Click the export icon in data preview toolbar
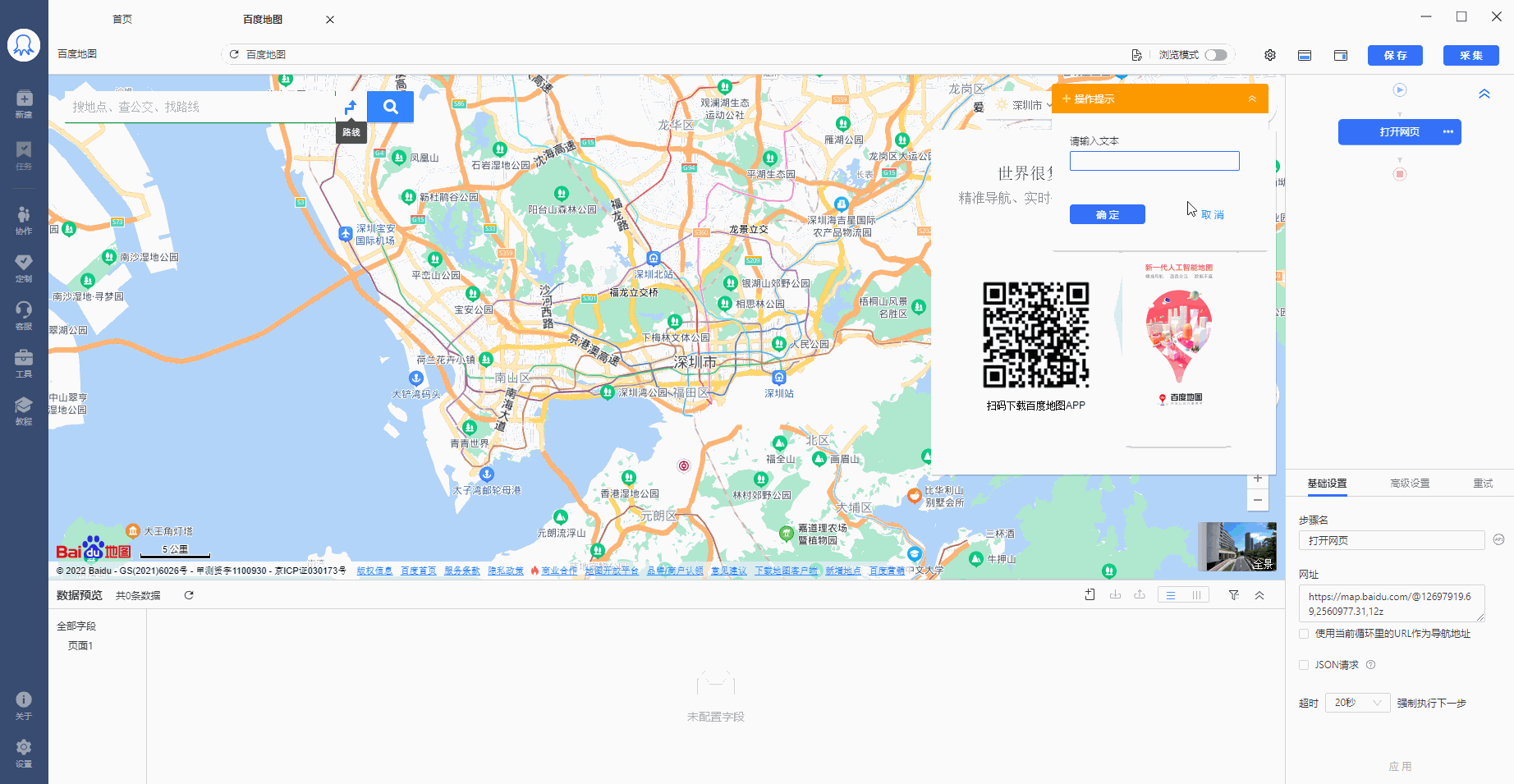Image resolution: width=1514 pixels, height=784 pixels. [1140, 595]
